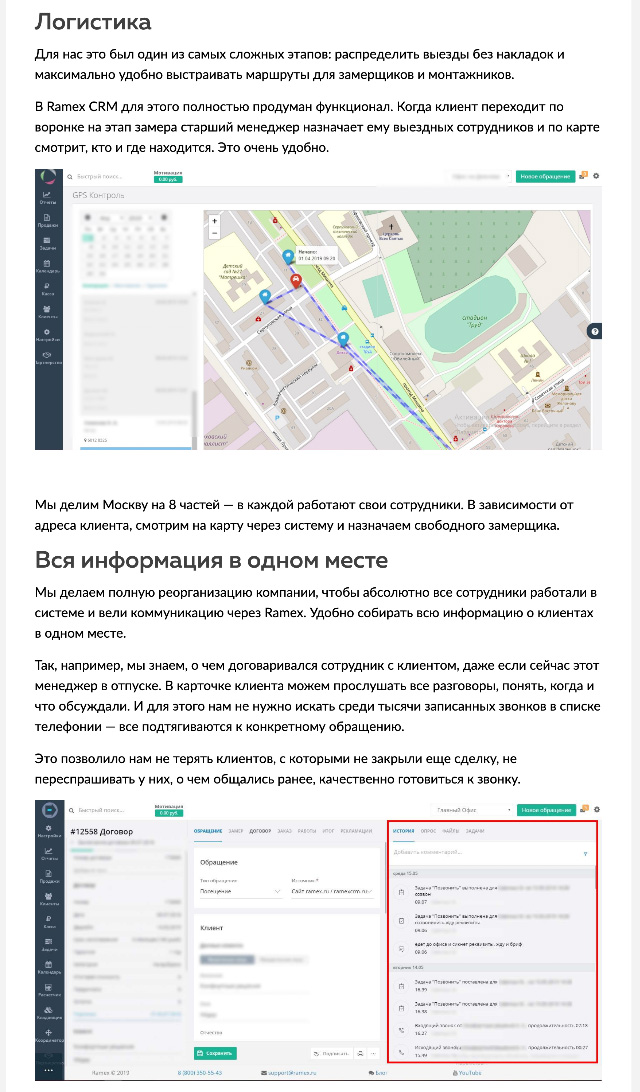Image resolution: width=640 pixels, height=1092 pixels.
Task: Switch to the ЗАМЕР tab
Action: pos(235,831)
